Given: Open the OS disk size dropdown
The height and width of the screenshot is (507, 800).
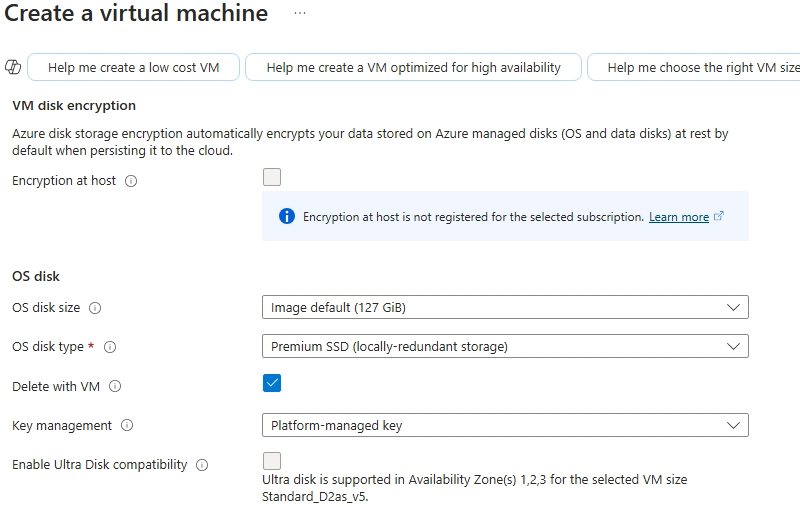Looking at the screenshot, I should coord(505,307).
